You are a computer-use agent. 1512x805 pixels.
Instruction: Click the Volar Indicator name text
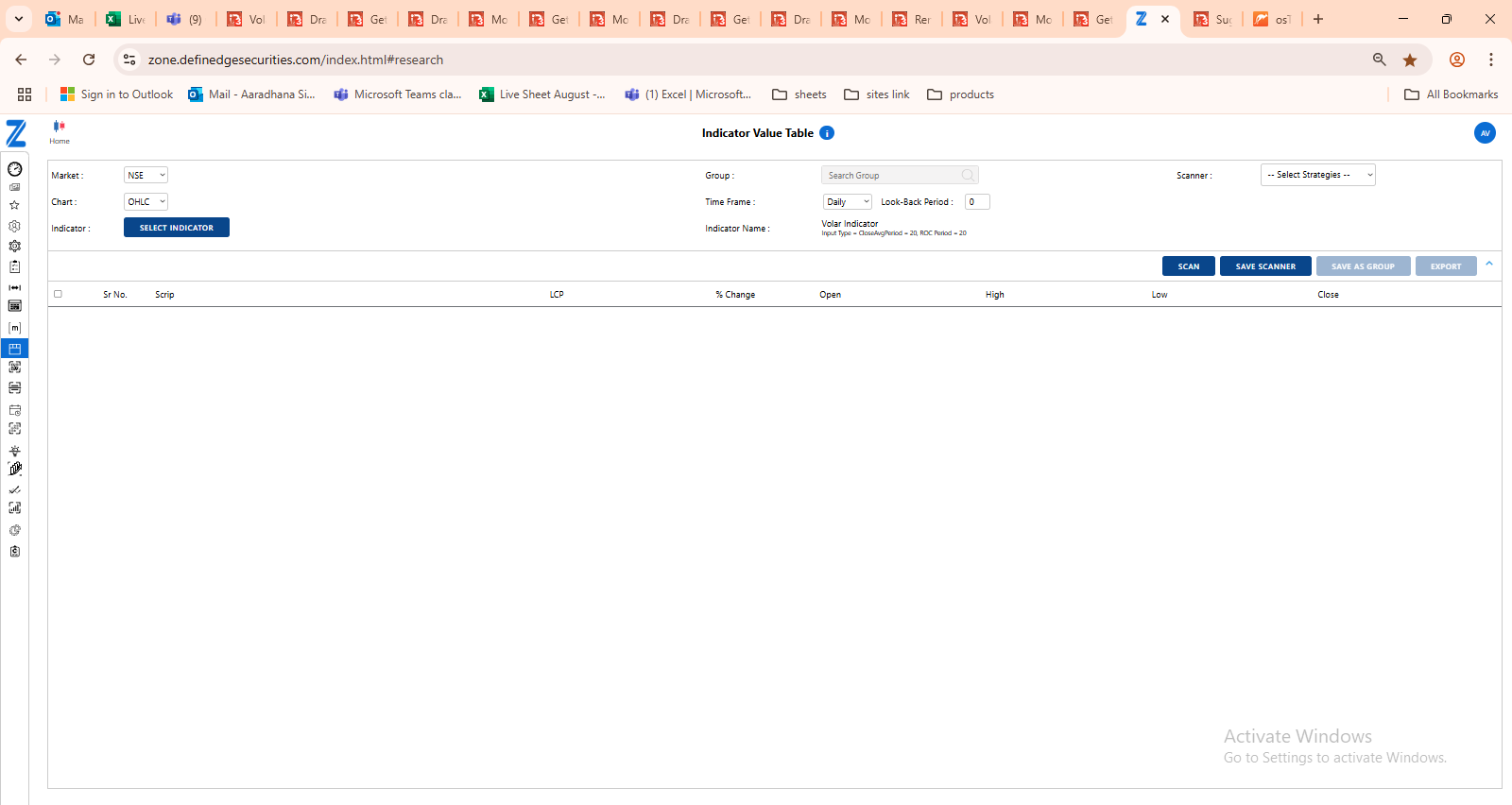[x=850, y=224]
